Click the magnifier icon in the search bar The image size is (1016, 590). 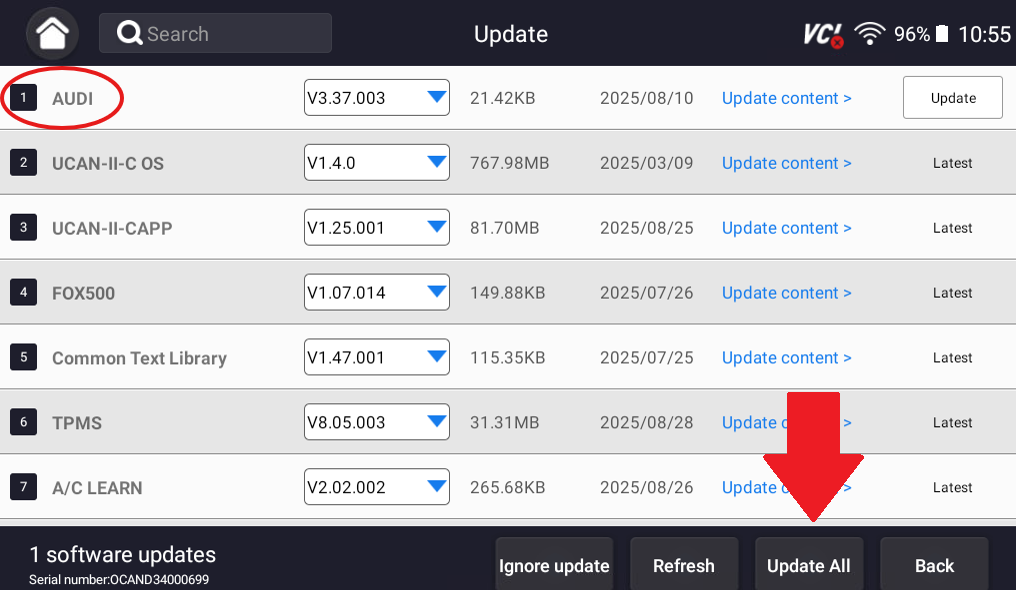tap(128, 32)
